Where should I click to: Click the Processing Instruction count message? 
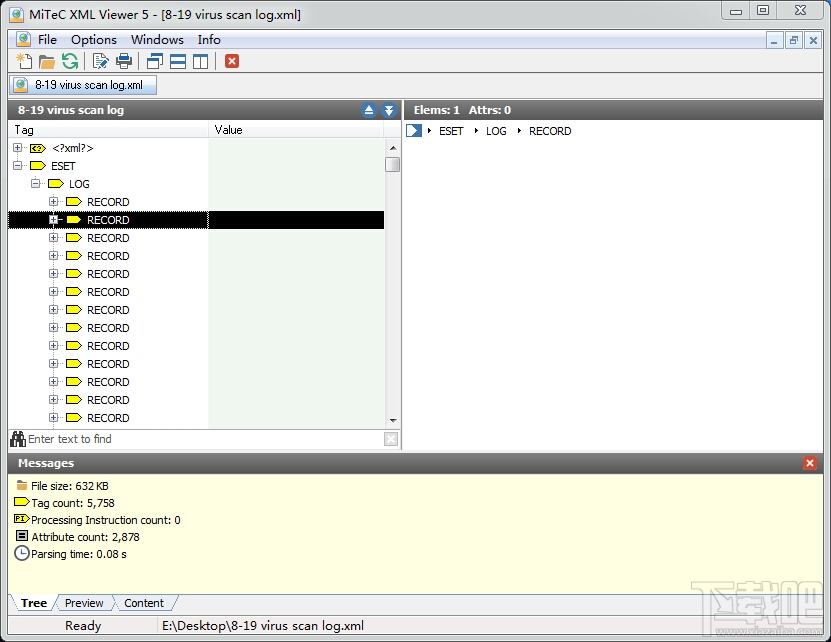[x=105, y=520]
